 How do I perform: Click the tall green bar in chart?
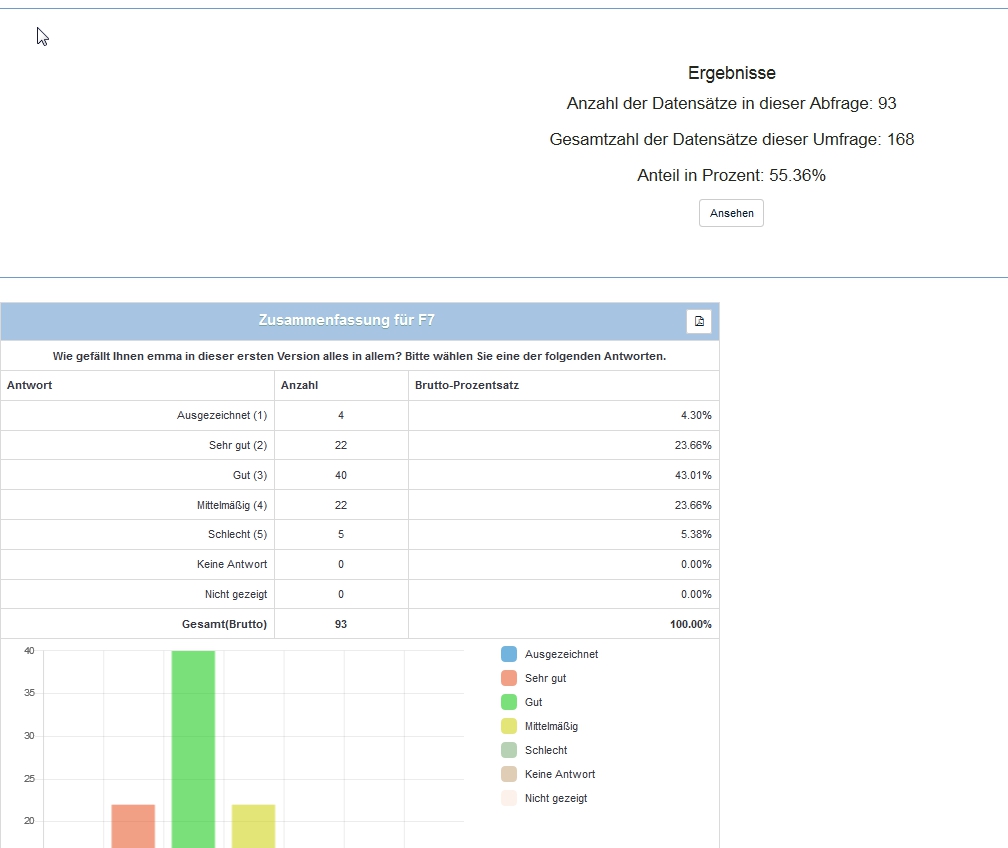click(x=193, y=748)
